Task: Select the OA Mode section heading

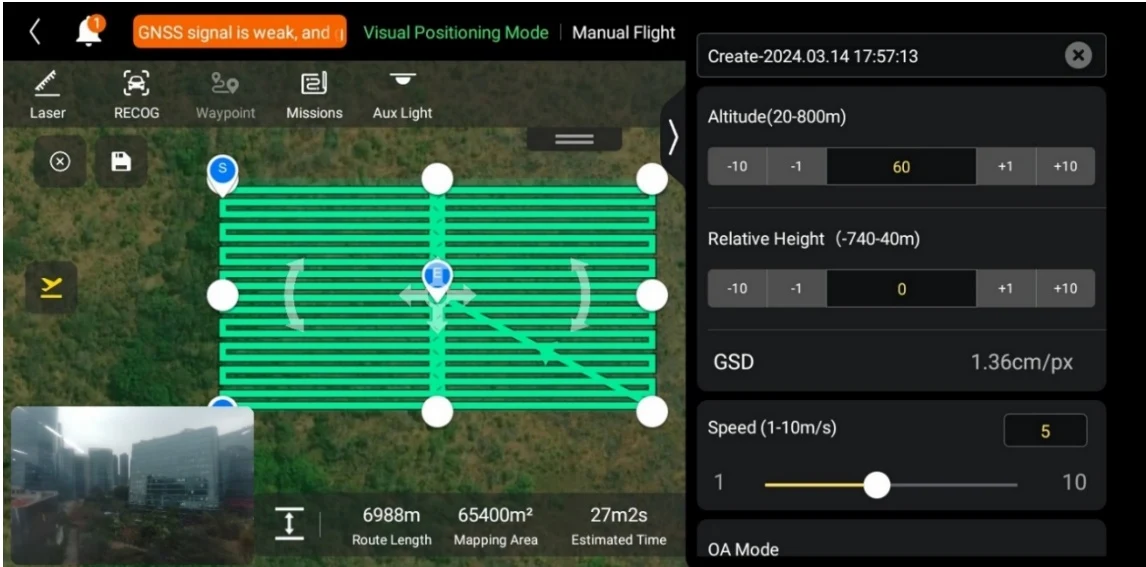Action: pos(743,549)
